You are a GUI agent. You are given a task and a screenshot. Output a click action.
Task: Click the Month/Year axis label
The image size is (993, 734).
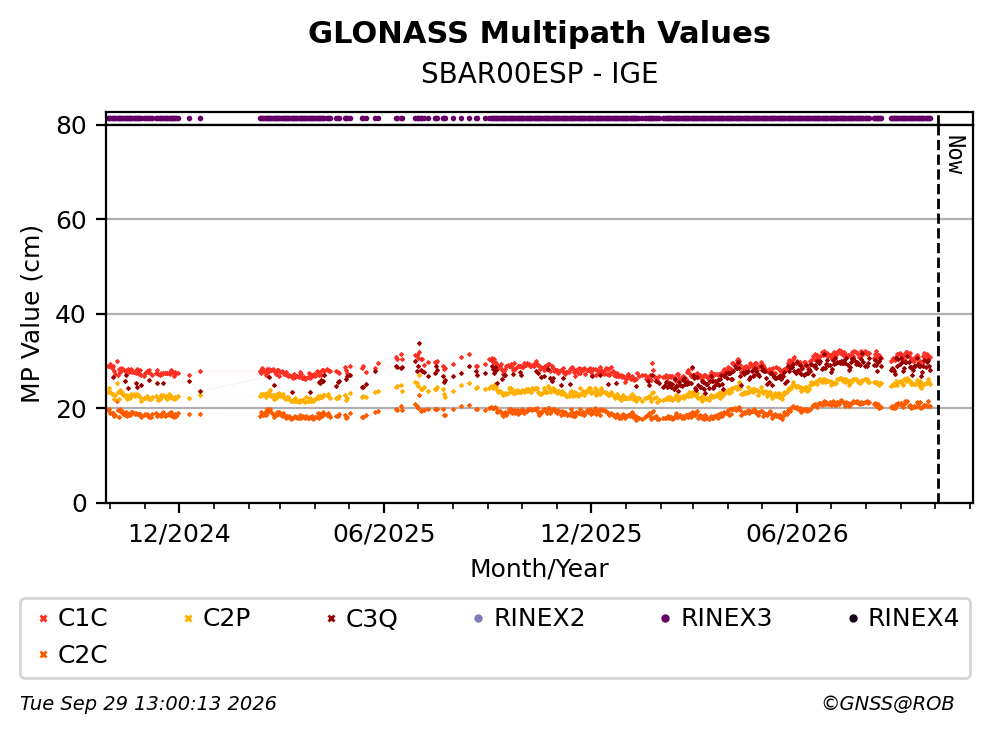click(539, 569)
